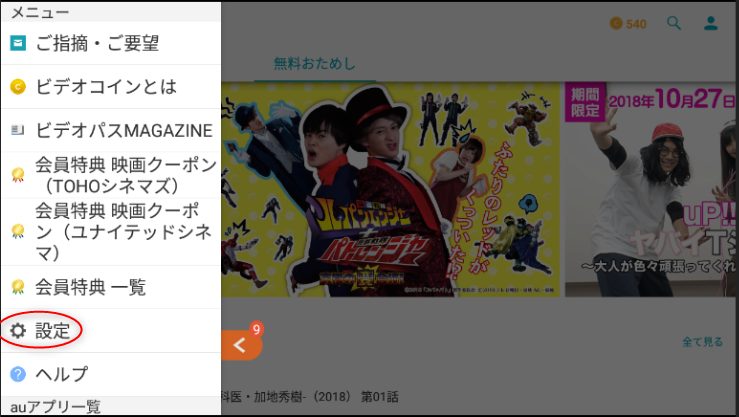Screen dimensions: 739x417
Task: Open the user account profile icon
Action: (x=711, y=23)
